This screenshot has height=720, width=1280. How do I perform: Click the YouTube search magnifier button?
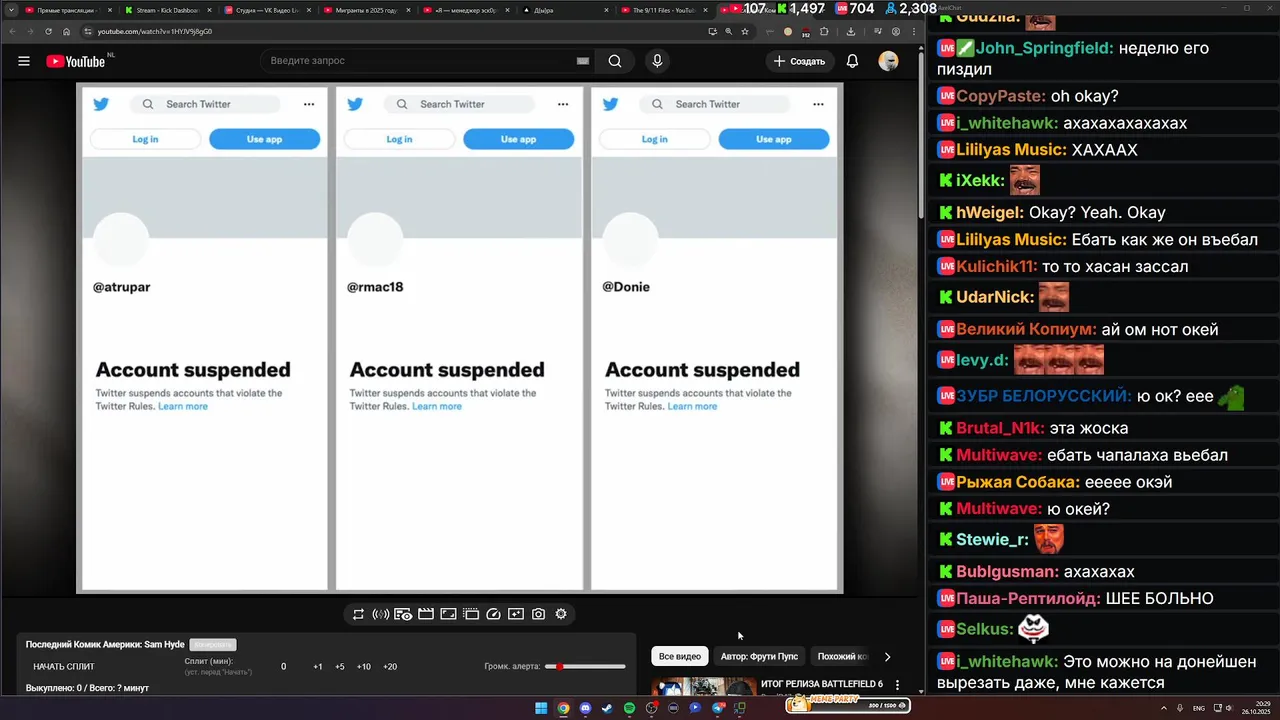[615, 61]
